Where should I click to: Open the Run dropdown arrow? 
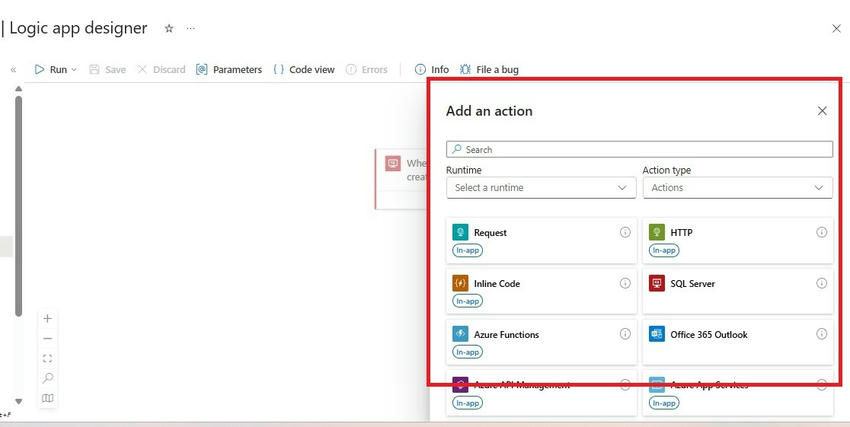(74, 69)
